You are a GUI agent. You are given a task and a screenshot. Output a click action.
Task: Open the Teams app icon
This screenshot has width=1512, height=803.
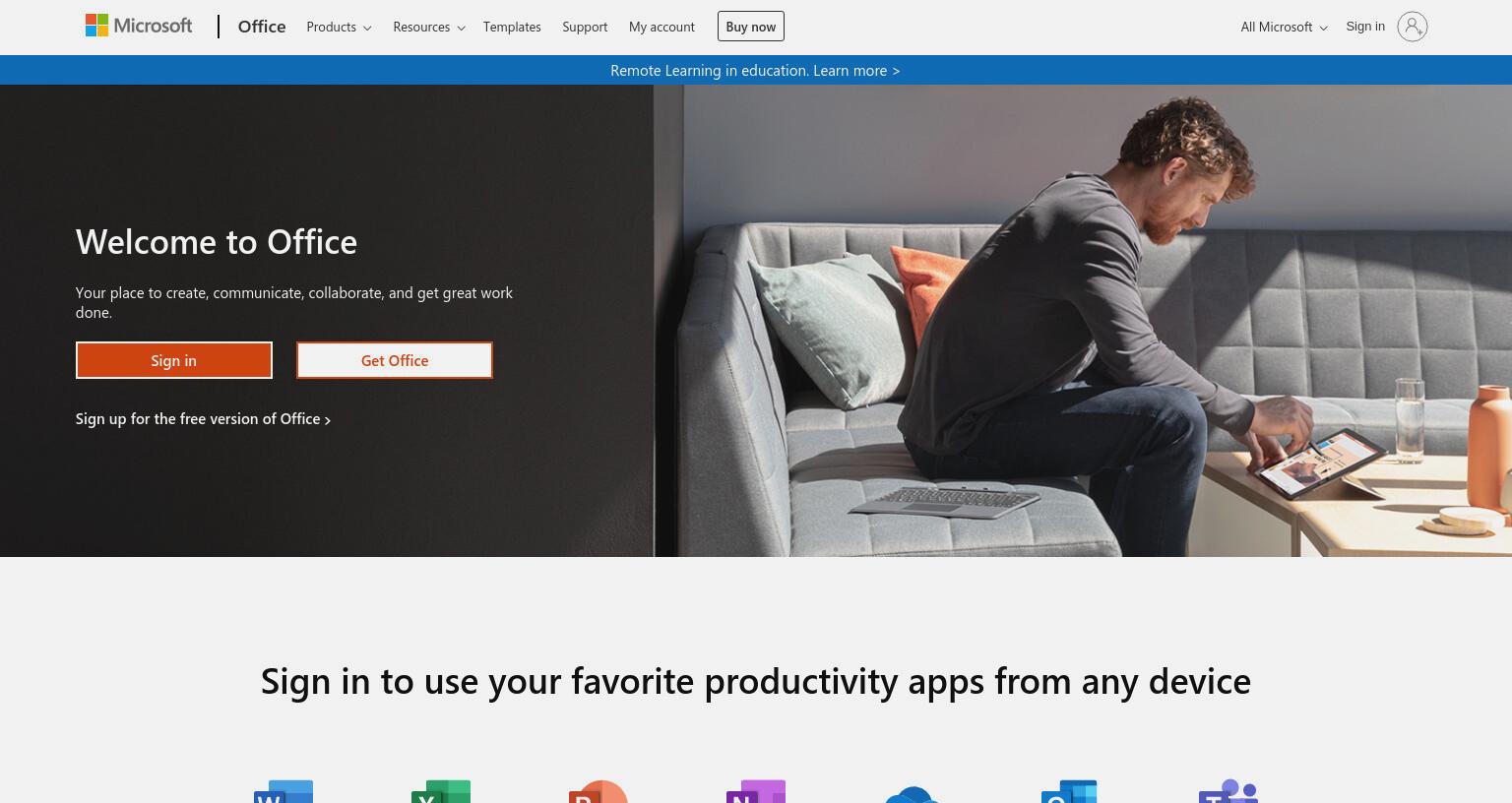coord(1228,791)
